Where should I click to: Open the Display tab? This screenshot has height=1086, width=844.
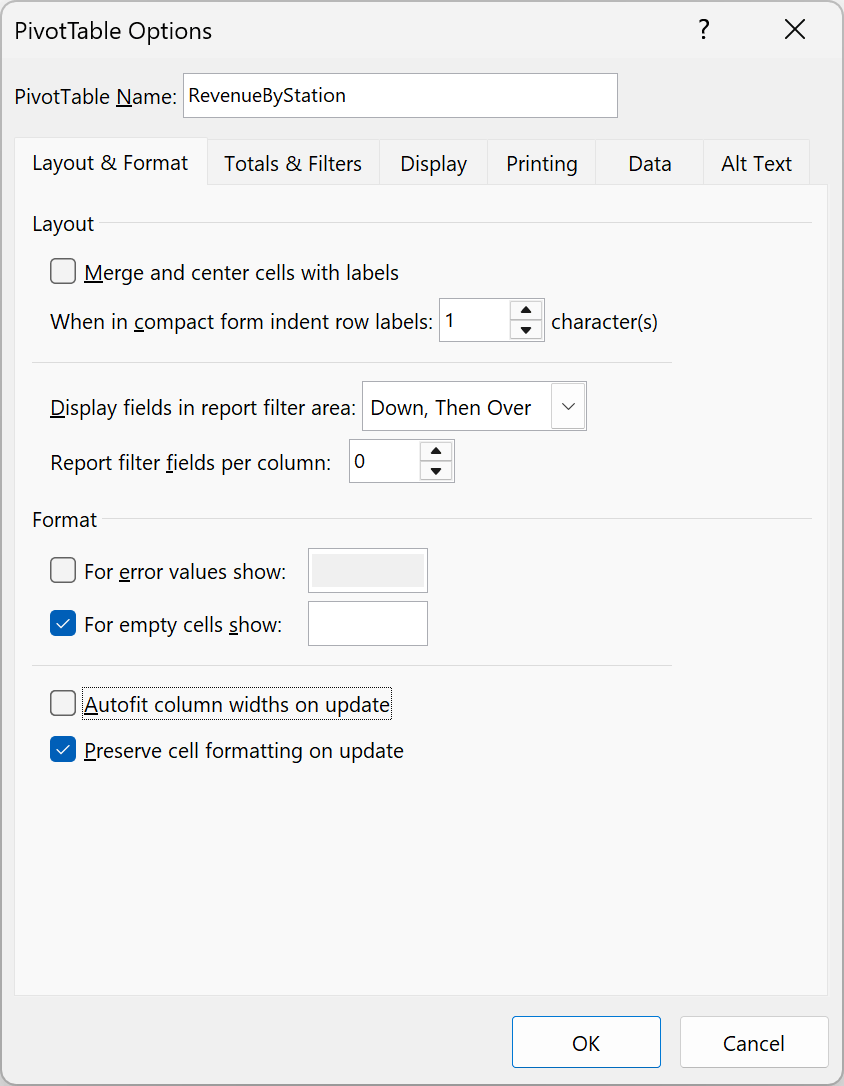point(433,163)
